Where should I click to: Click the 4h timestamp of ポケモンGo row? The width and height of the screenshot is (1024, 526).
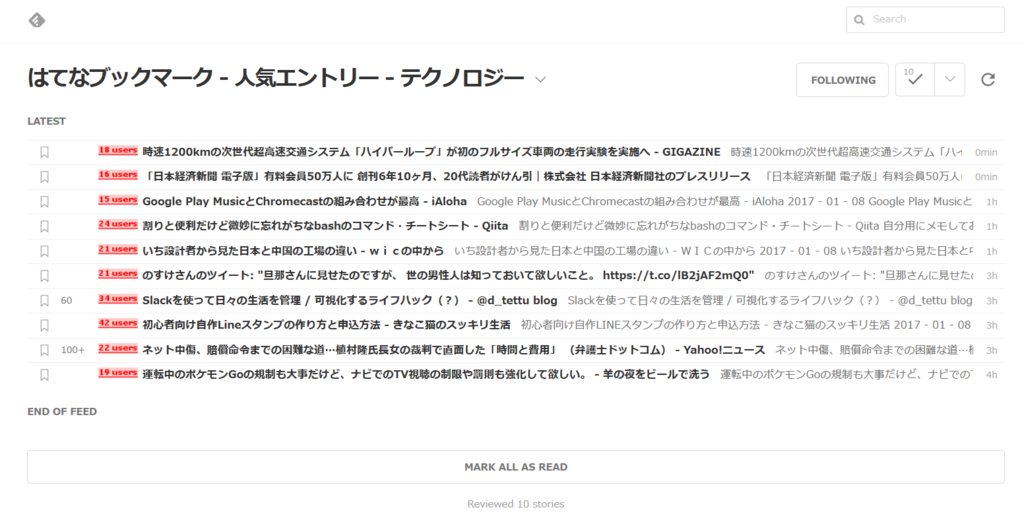991,375
